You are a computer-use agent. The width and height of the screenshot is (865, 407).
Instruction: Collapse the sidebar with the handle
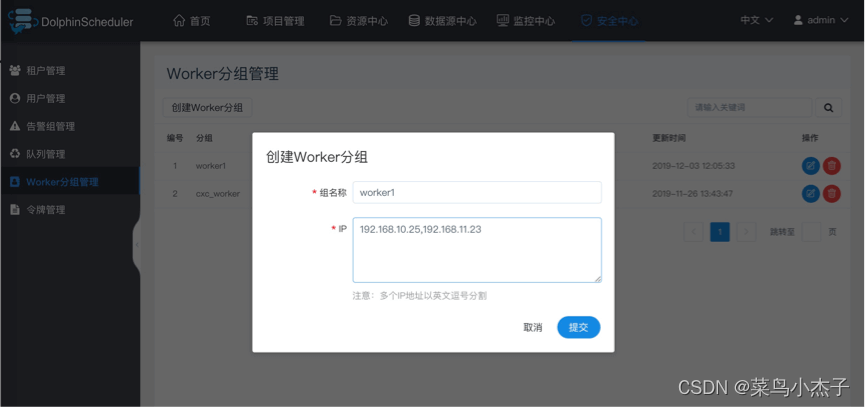136,245
